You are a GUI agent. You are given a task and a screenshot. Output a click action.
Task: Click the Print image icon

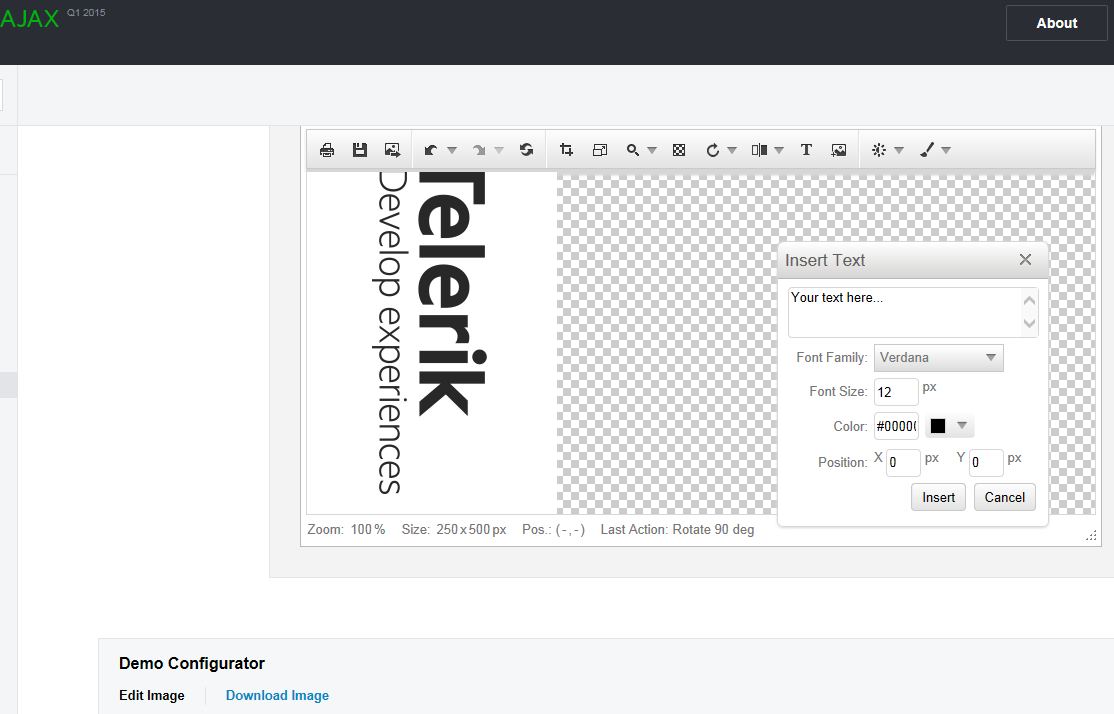(x=327, y=150)
